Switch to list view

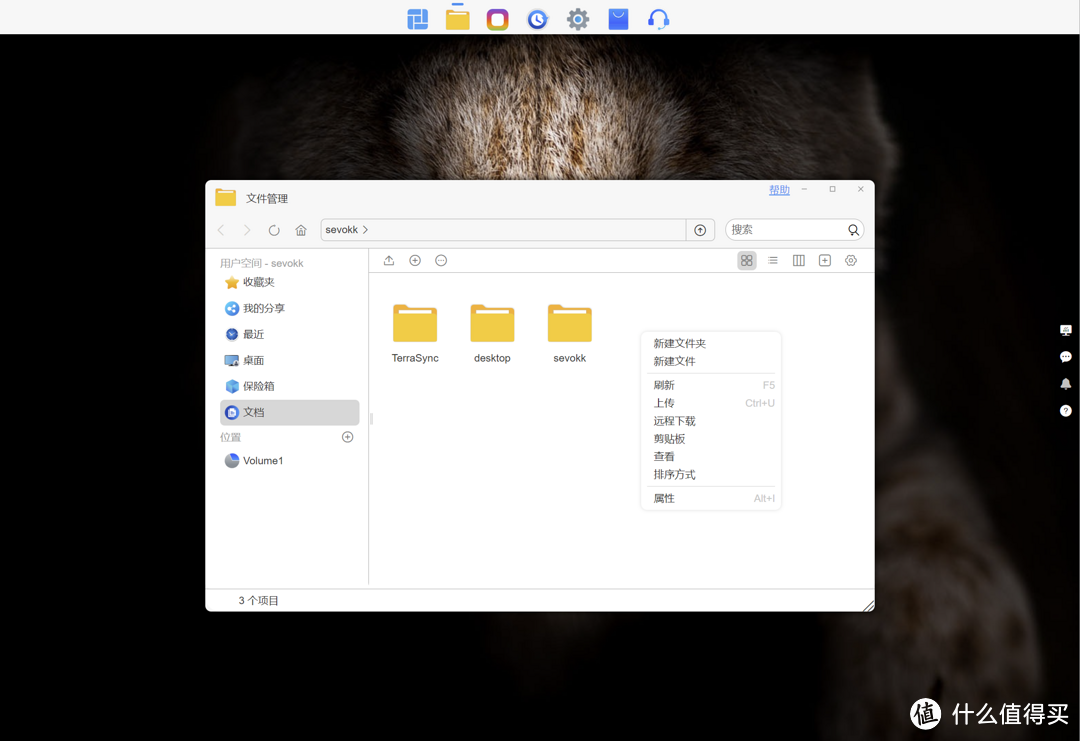pos(772,260)
